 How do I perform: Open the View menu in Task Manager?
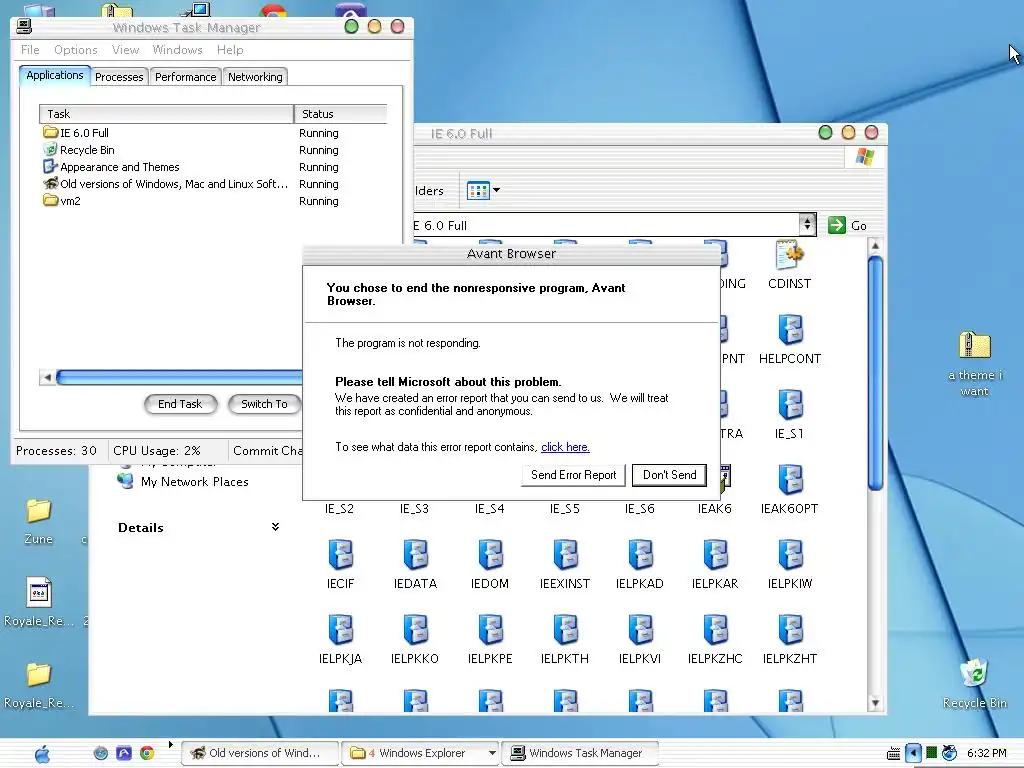coord(125,50)
